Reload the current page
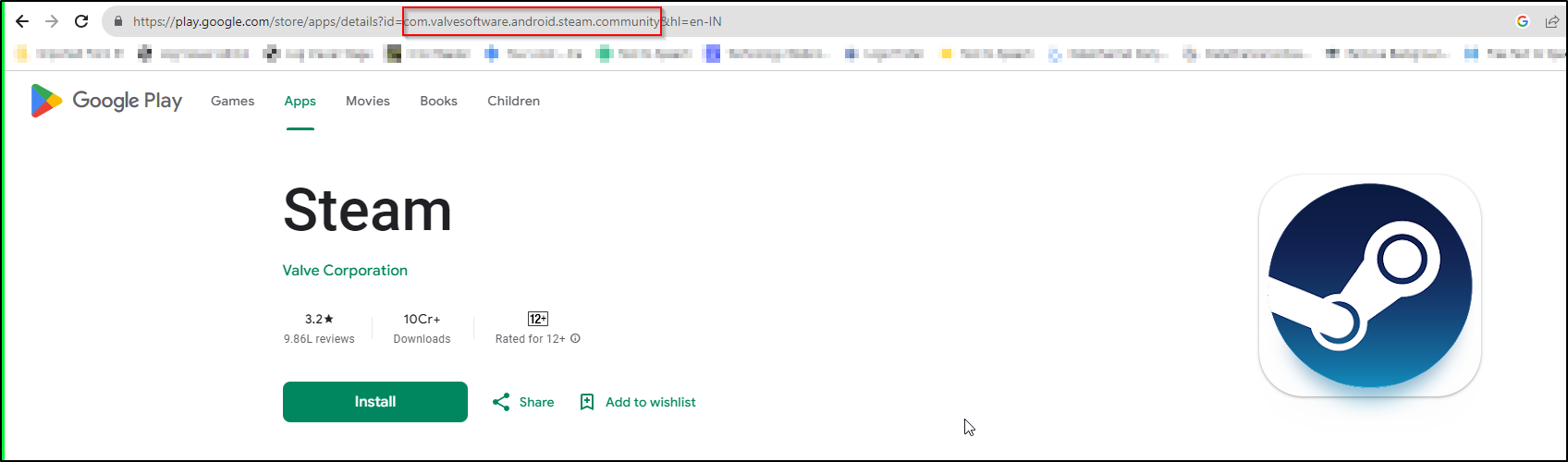This screenshot has width=1568, height=462. [x=81, y=21]
